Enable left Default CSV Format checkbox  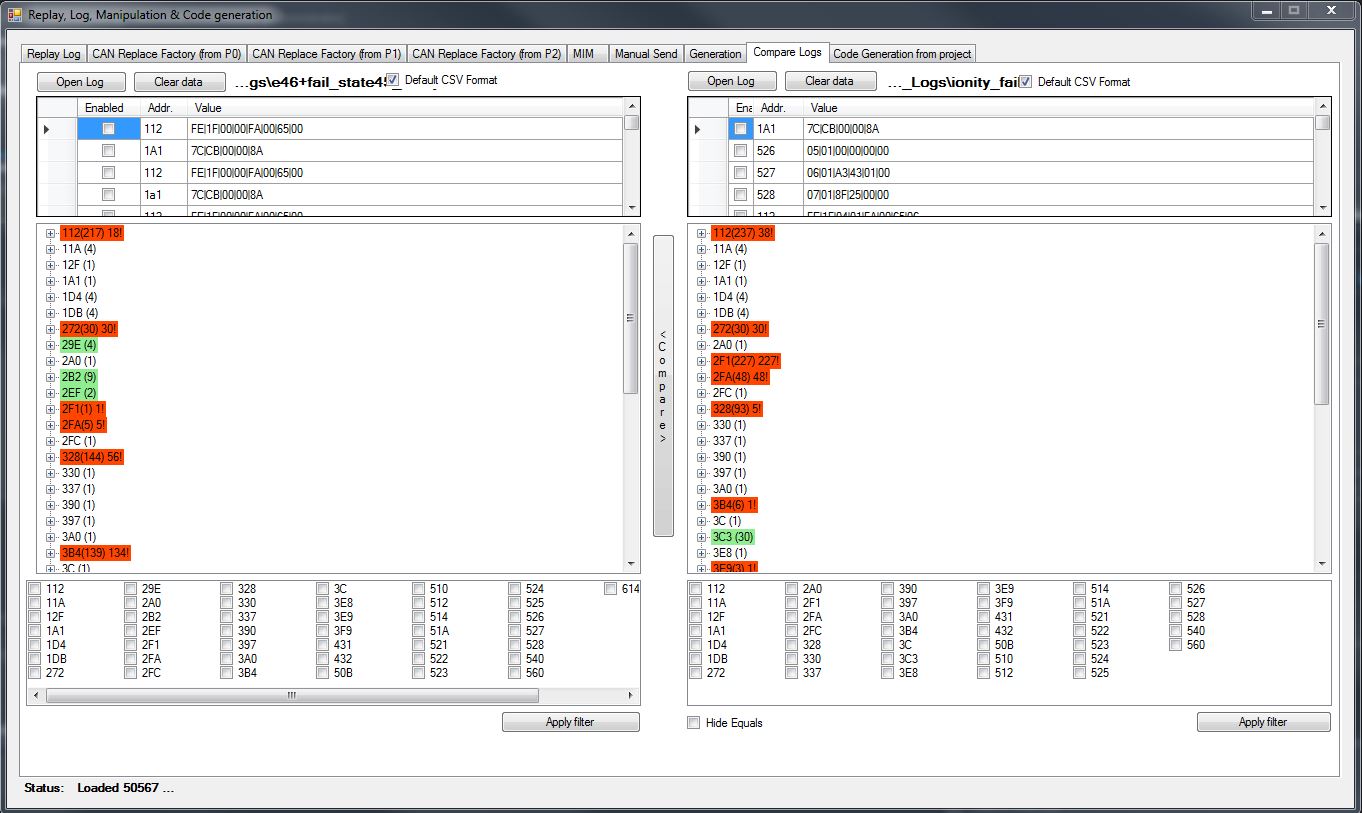pos(393,80)
